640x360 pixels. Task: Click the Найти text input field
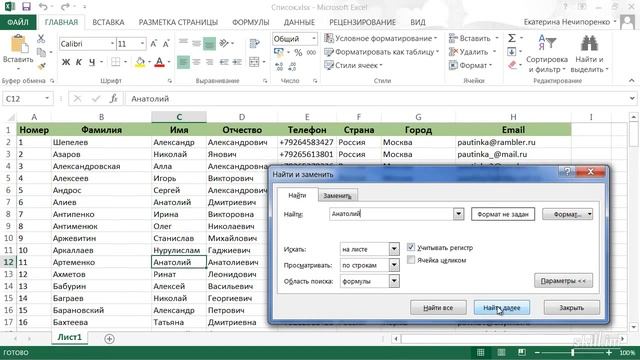pos(391,214)
